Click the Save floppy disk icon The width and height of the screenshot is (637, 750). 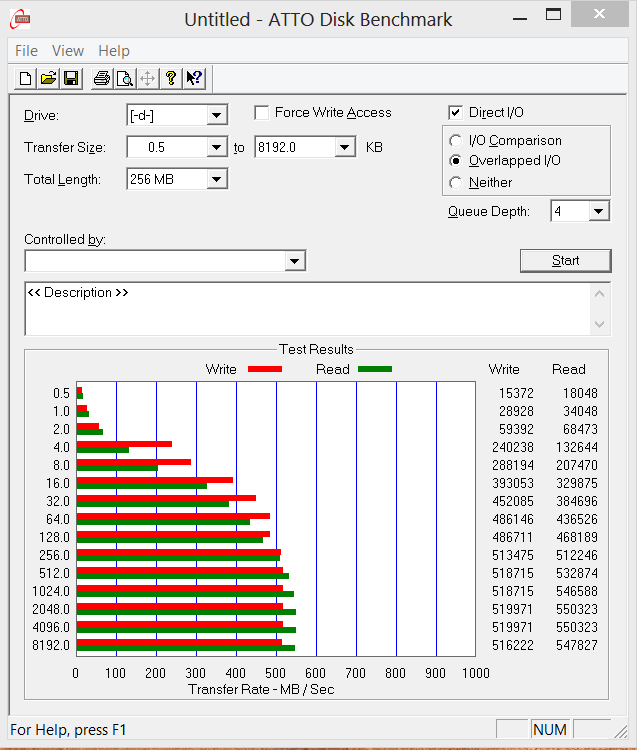point(71,78)
